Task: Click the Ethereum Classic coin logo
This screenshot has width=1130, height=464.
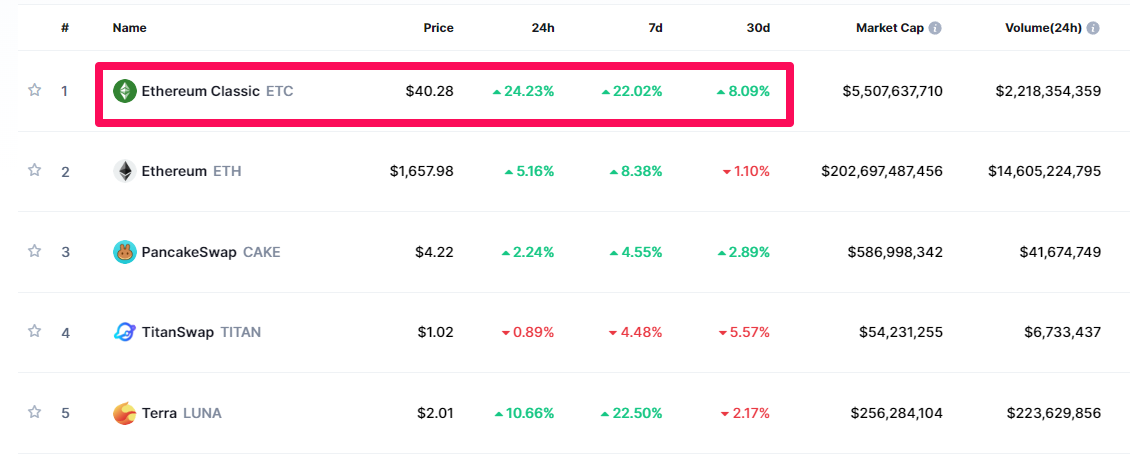Action: click(x=124, y=91)
